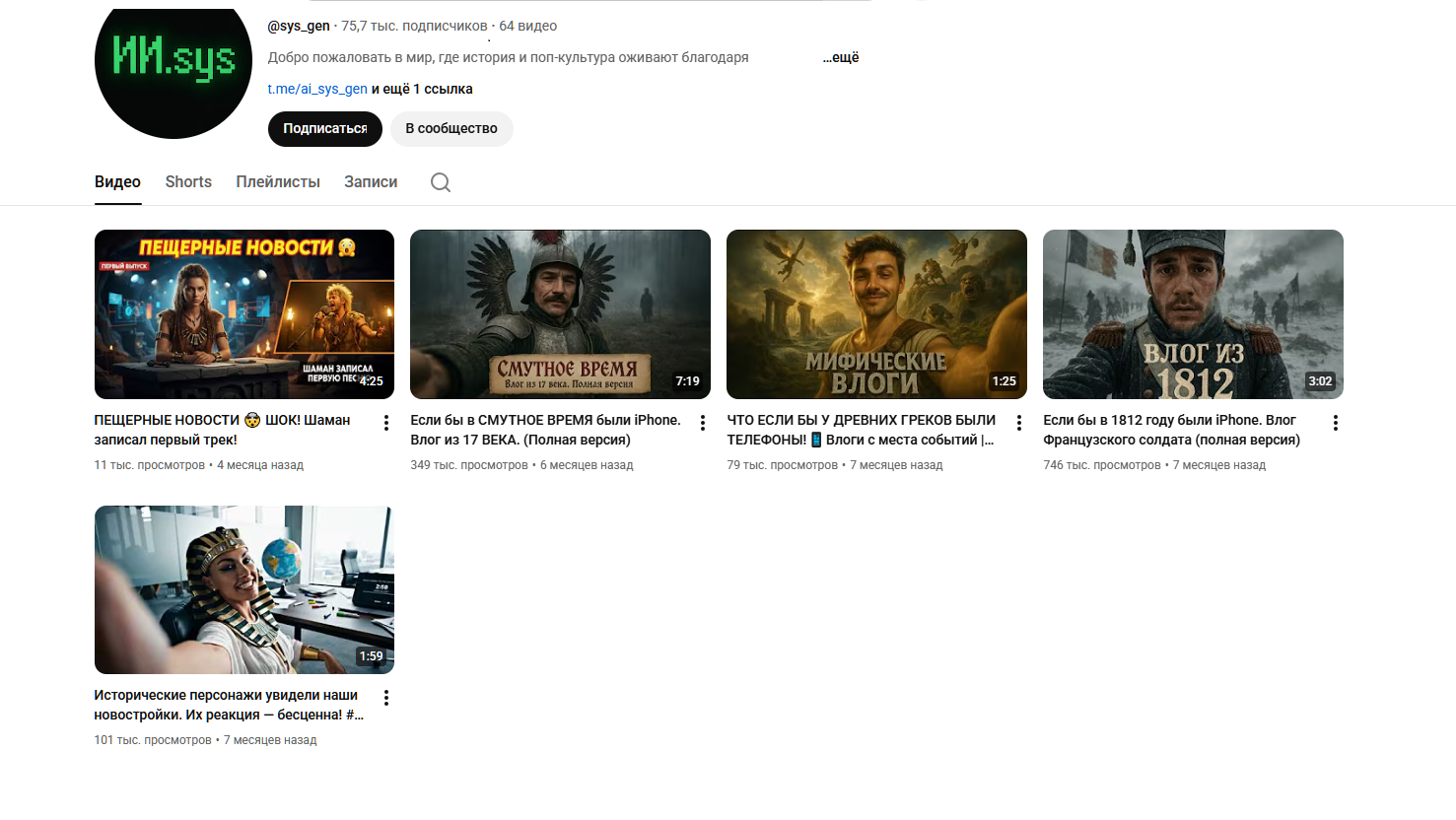Open the МИФИЧЕСКИЕ ВЛОГИ video thumbnail

click(x=876, y=314)
